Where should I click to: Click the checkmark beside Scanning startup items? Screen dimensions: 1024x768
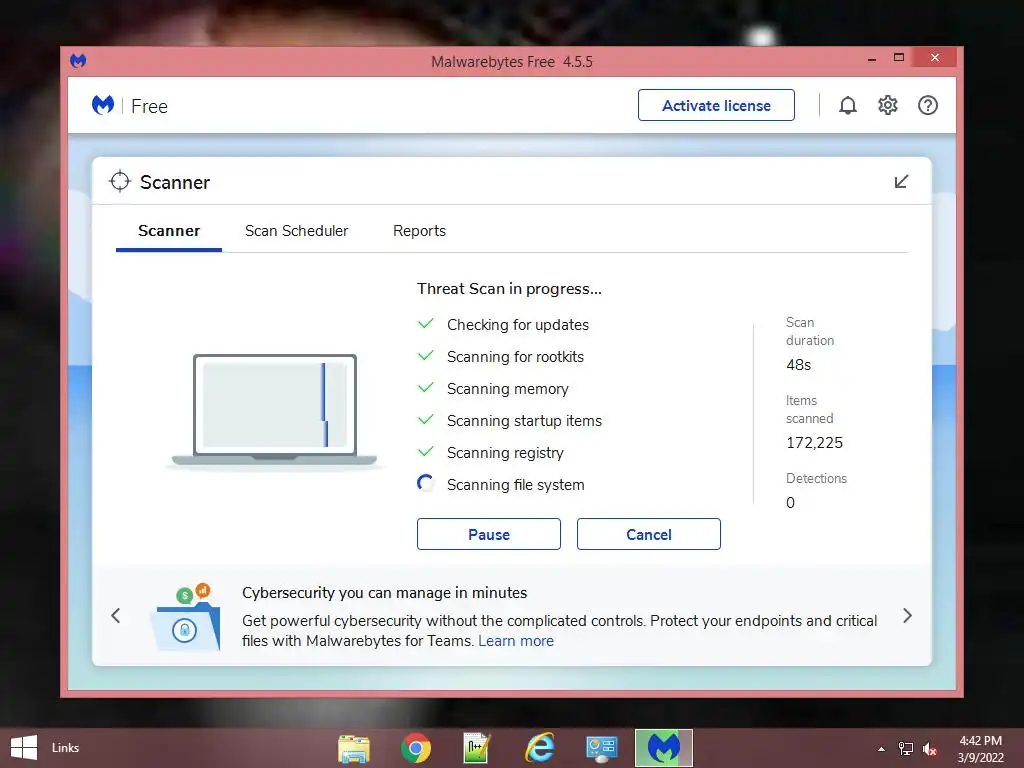pos(425,420)
